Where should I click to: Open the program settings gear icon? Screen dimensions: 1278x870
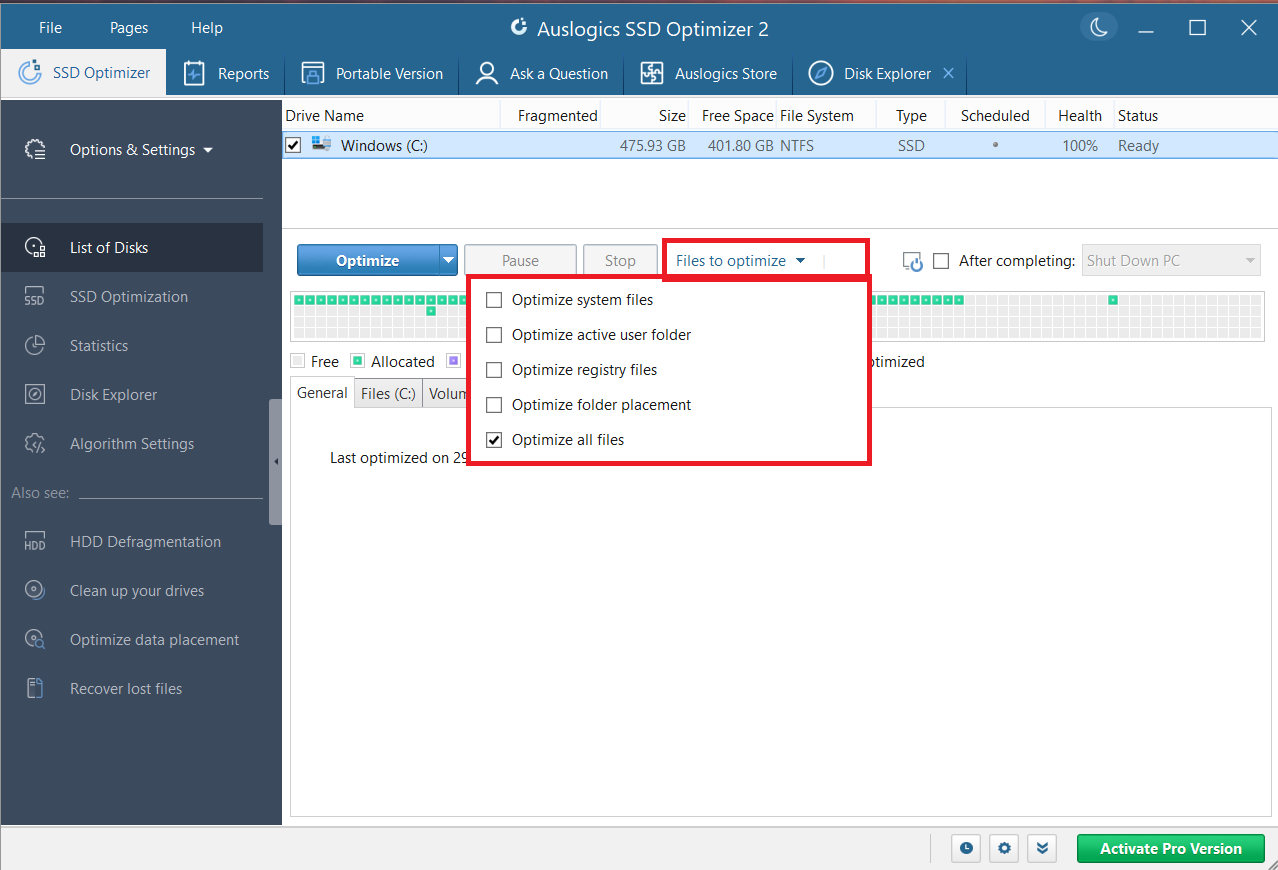1004,848
